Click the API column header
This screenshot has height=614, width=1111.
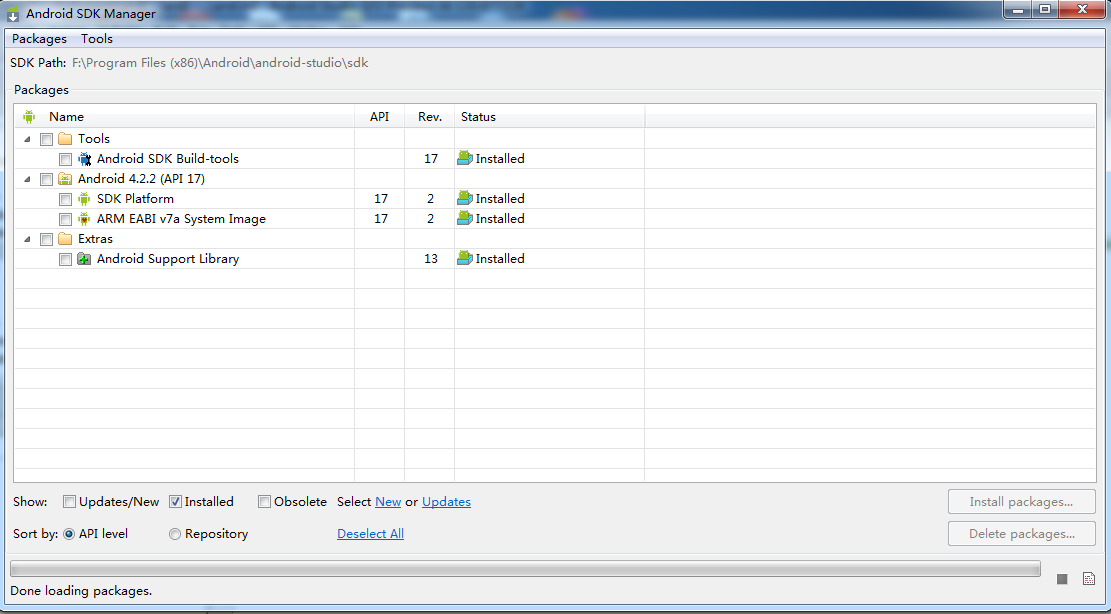pos(380,117)
